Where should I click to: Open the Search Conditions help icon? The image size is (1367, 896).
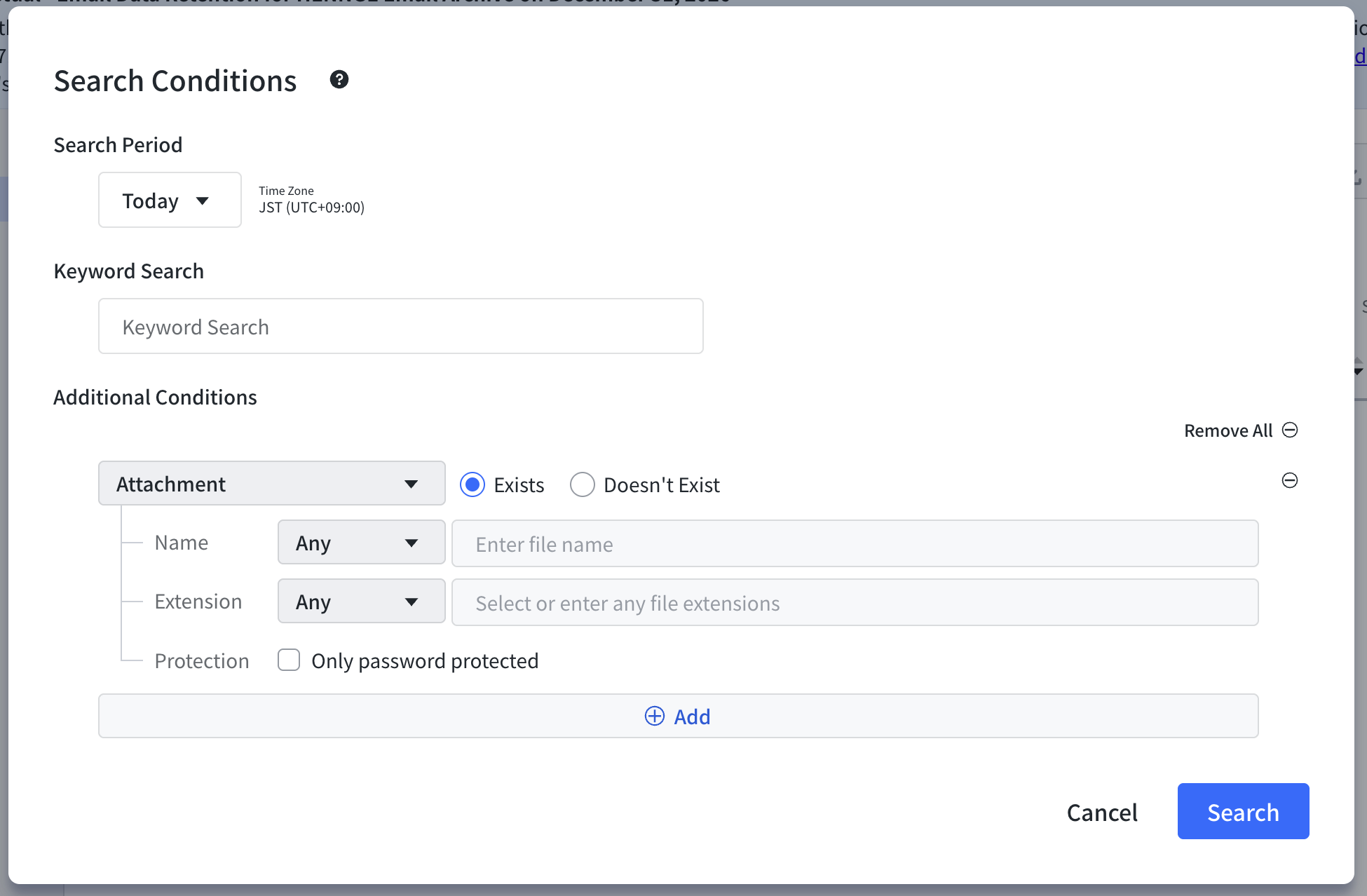click(x=339, y=80)
